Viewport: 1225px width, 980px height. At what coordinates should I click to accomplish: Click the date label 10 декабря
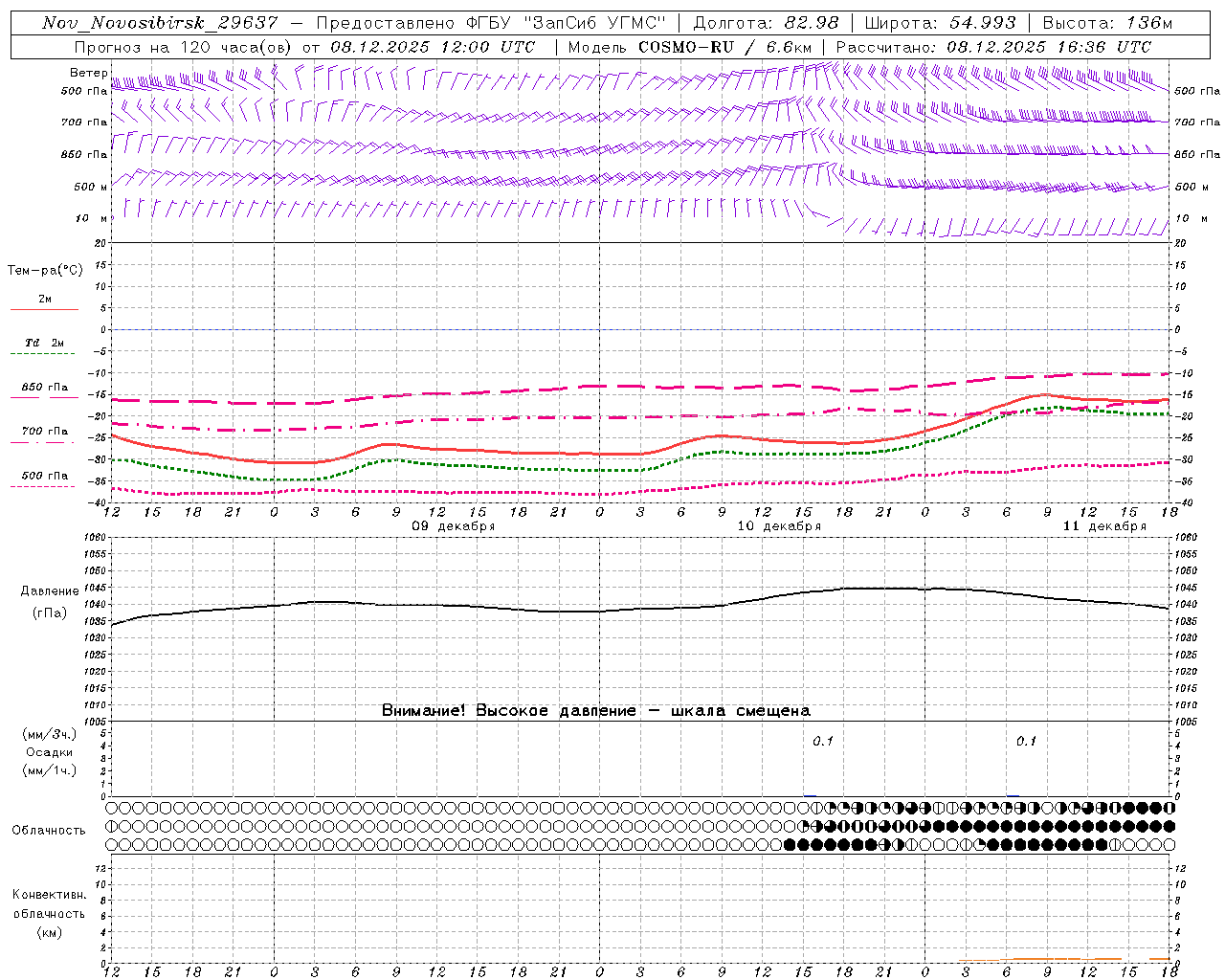pyautogui.click(x=779, y=526)
